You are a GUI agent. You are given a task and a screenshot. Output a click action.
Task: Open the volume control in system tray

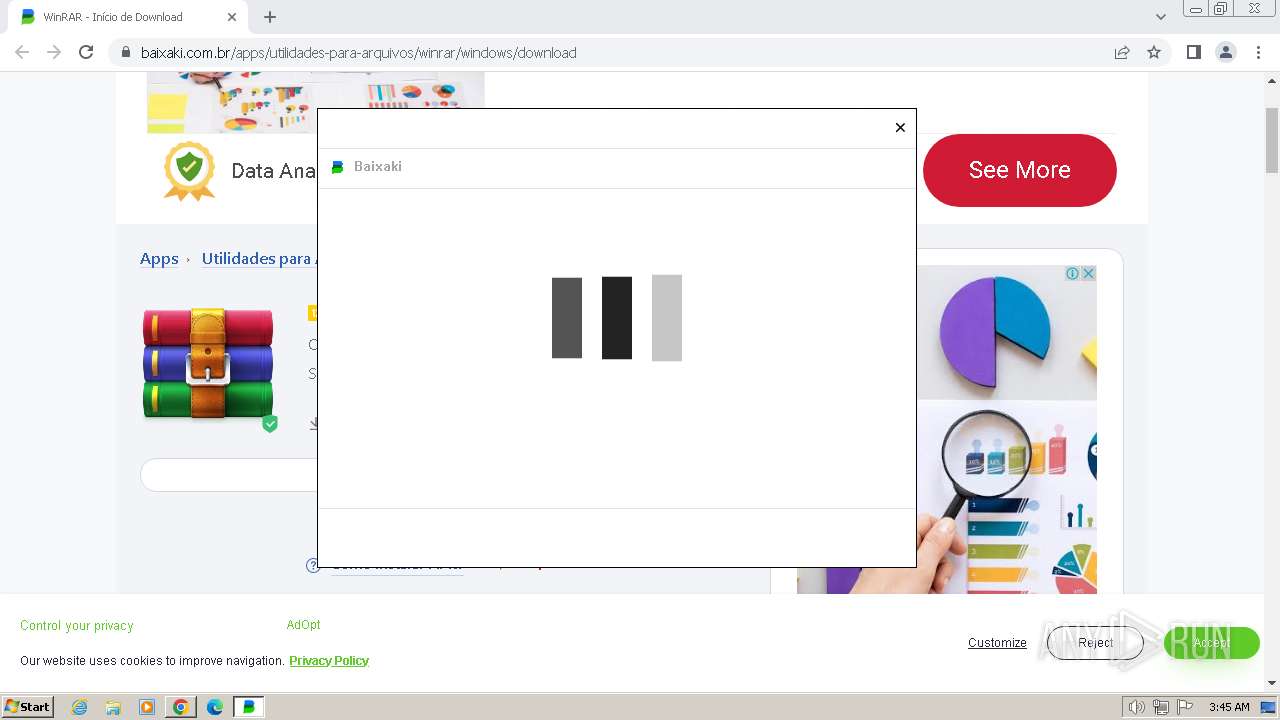point(1137,707)
